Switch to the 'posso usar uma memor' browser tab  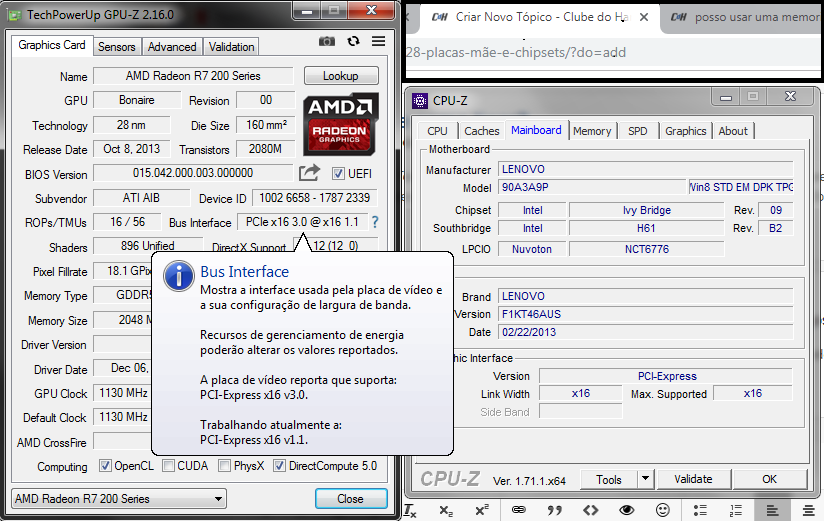click(x=744, y=17)
